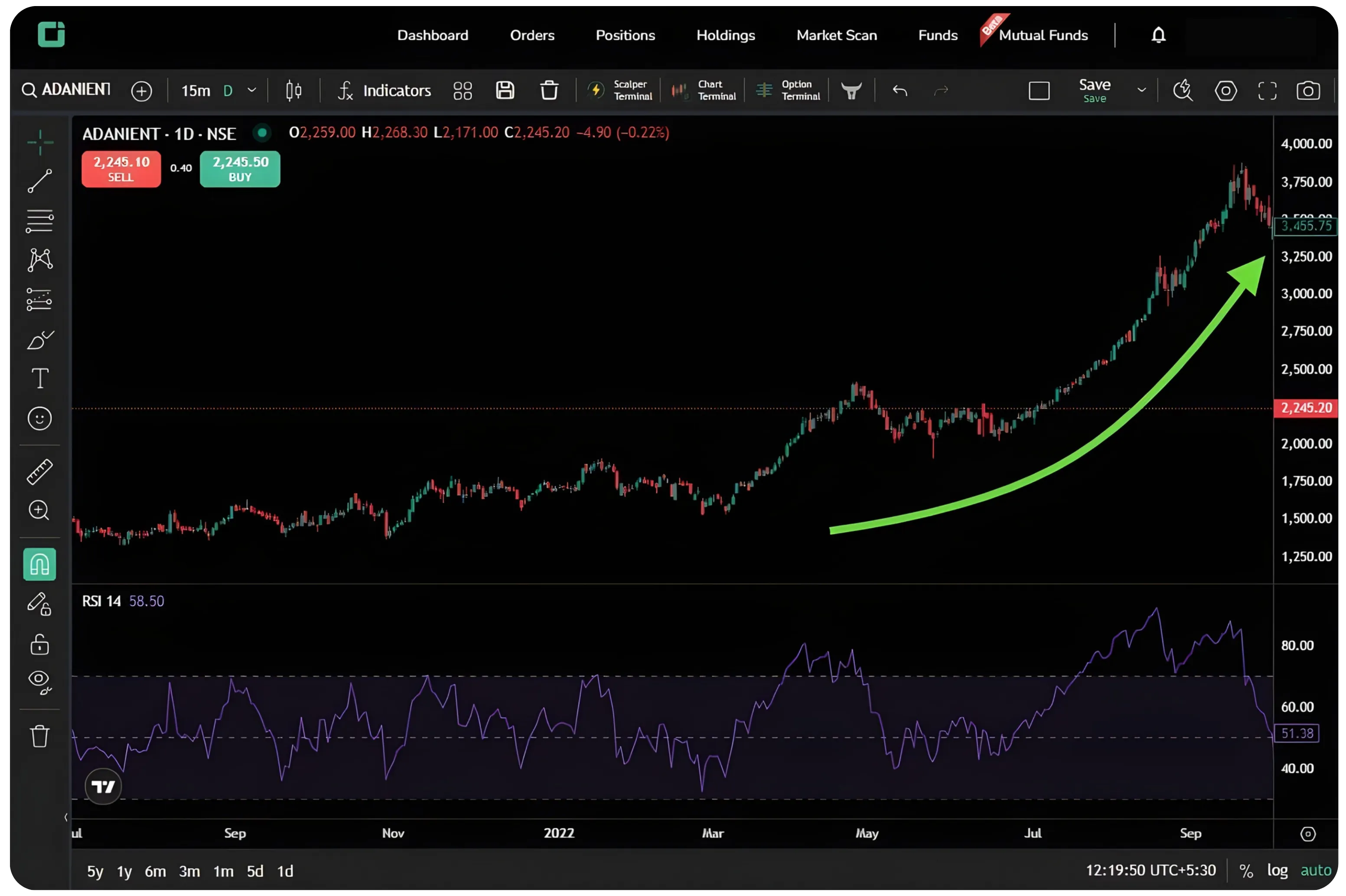
Task: Select the 1y time range
Action: coord(124,871)
